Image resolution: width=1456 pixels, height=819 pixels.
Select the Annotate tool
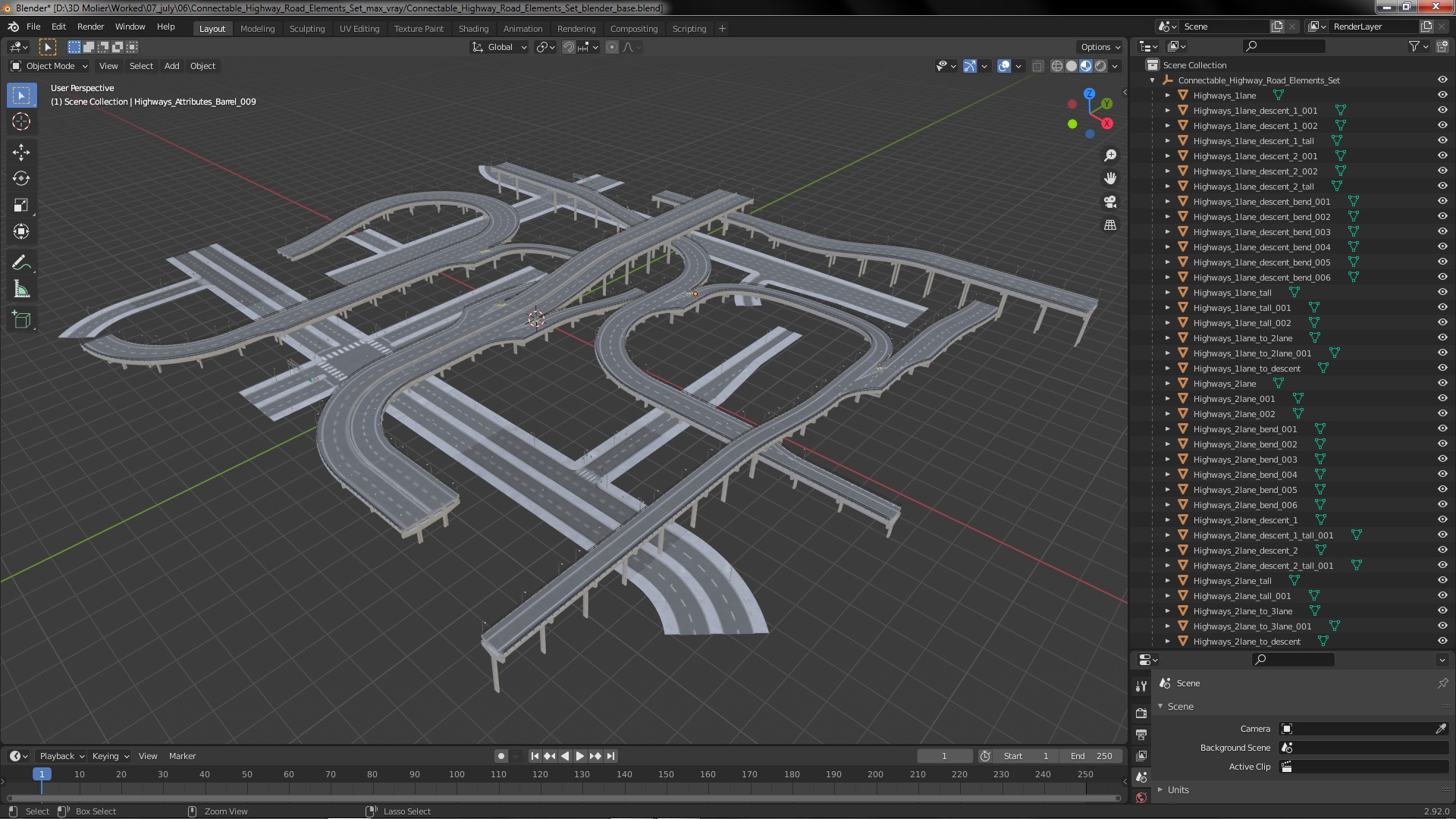tap(21, 263)
